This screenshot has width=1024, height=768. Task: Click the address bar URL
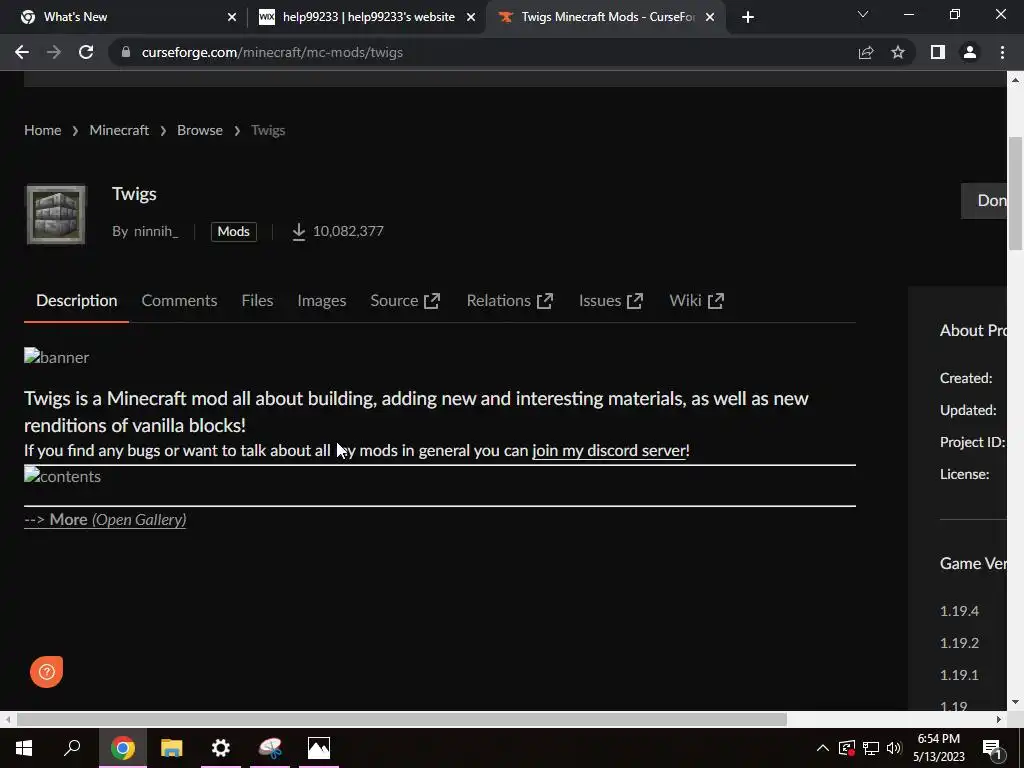coord(272,52)
